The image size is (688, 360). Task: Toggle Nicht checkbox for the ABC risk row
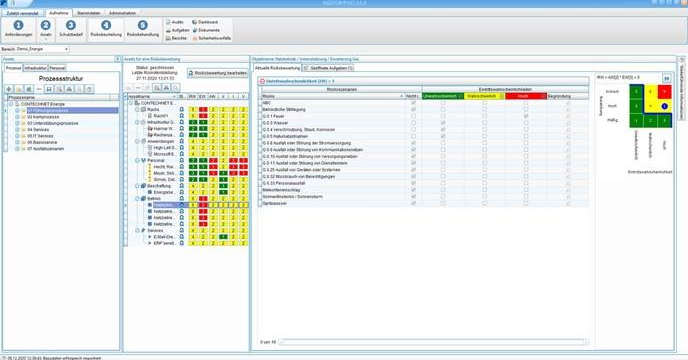pyautogui.click(x=413, y=103)
